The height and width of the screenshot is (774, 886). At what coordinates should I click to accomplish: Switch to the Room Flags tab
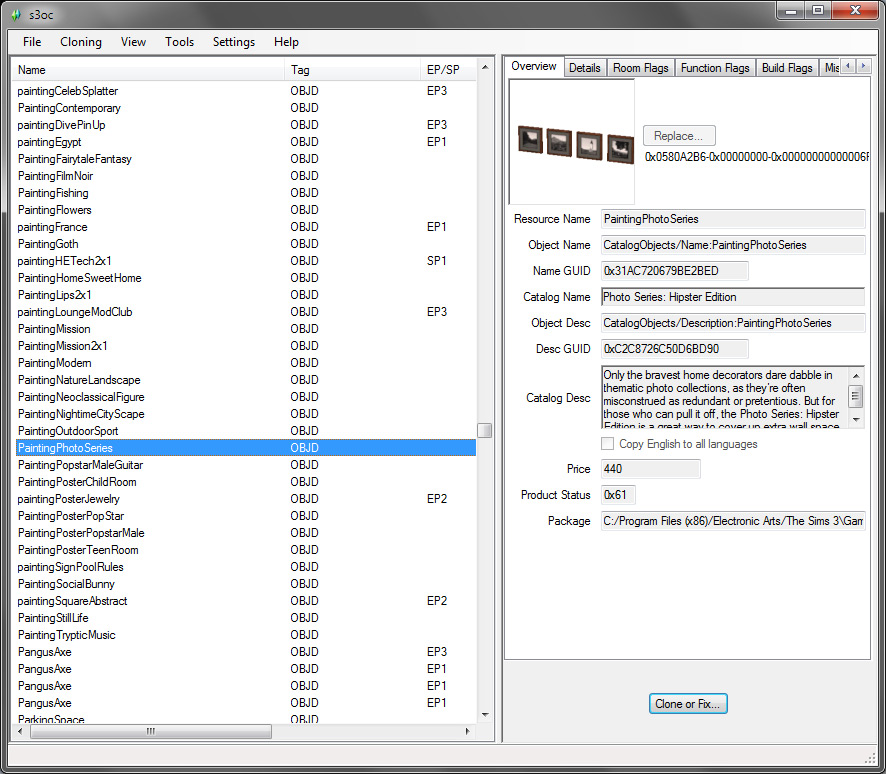[640, 68]
